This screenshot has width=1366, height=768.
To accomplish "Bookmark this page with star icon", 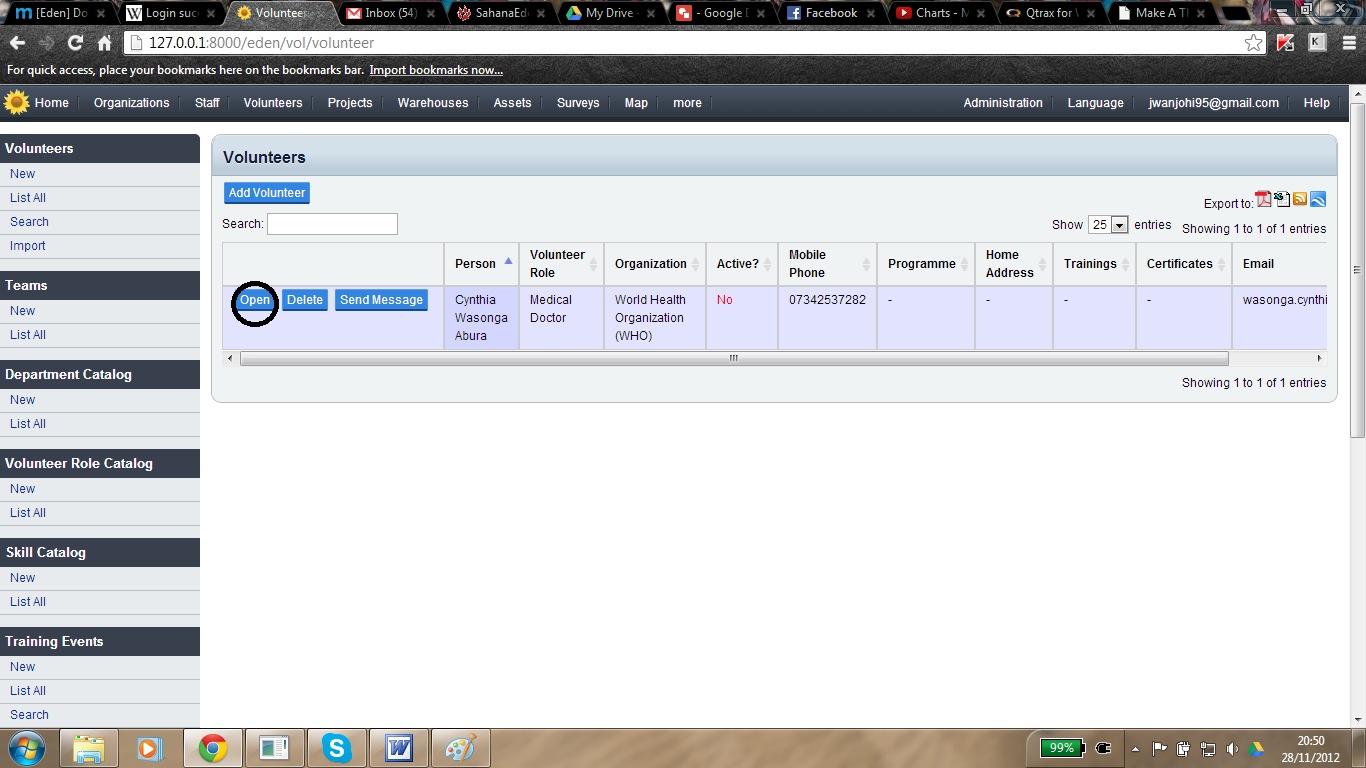I will coord(1253,43).
